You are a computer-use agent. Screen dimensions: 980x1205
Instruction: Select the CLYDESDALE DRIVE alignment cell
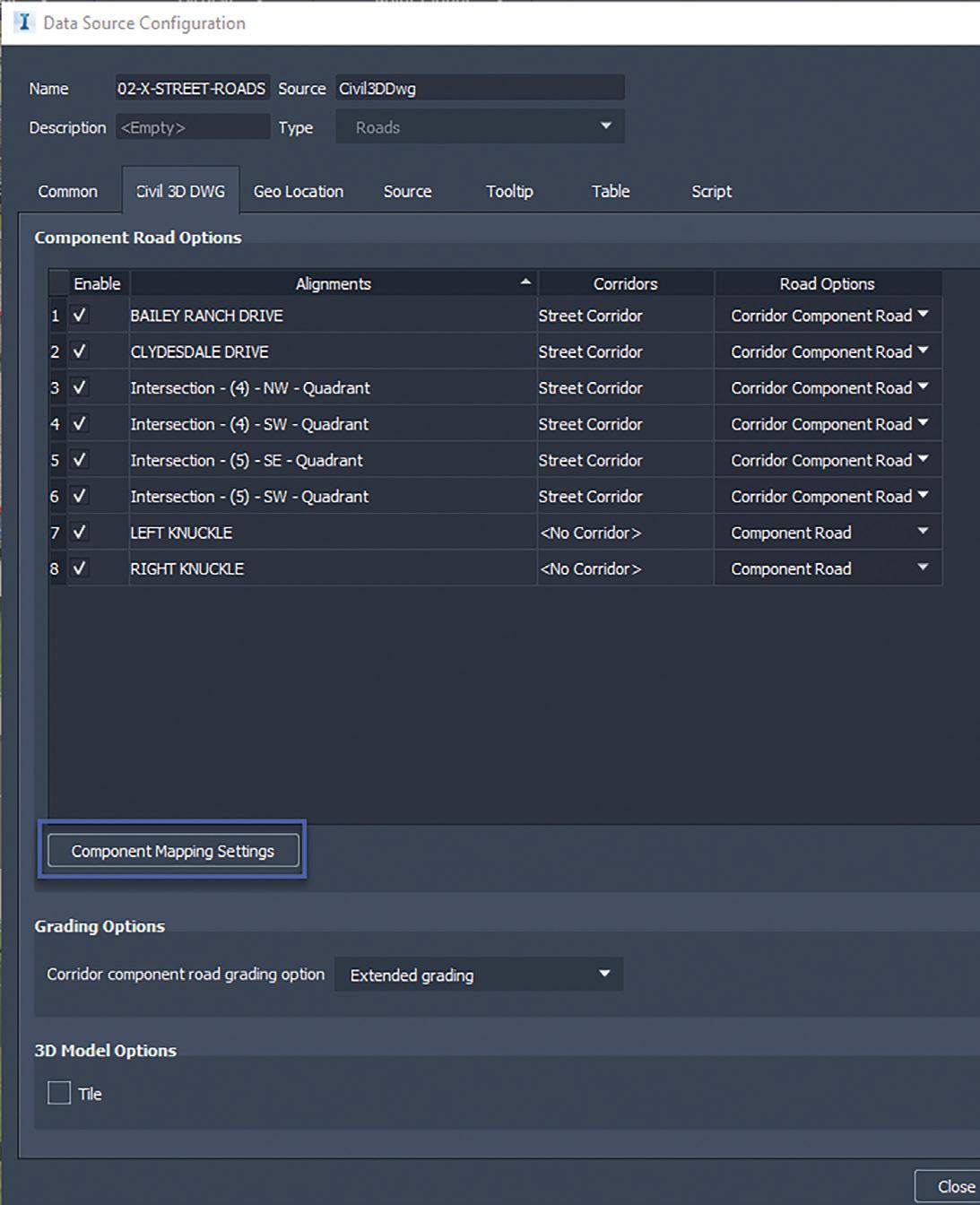[x=333, y=351]
